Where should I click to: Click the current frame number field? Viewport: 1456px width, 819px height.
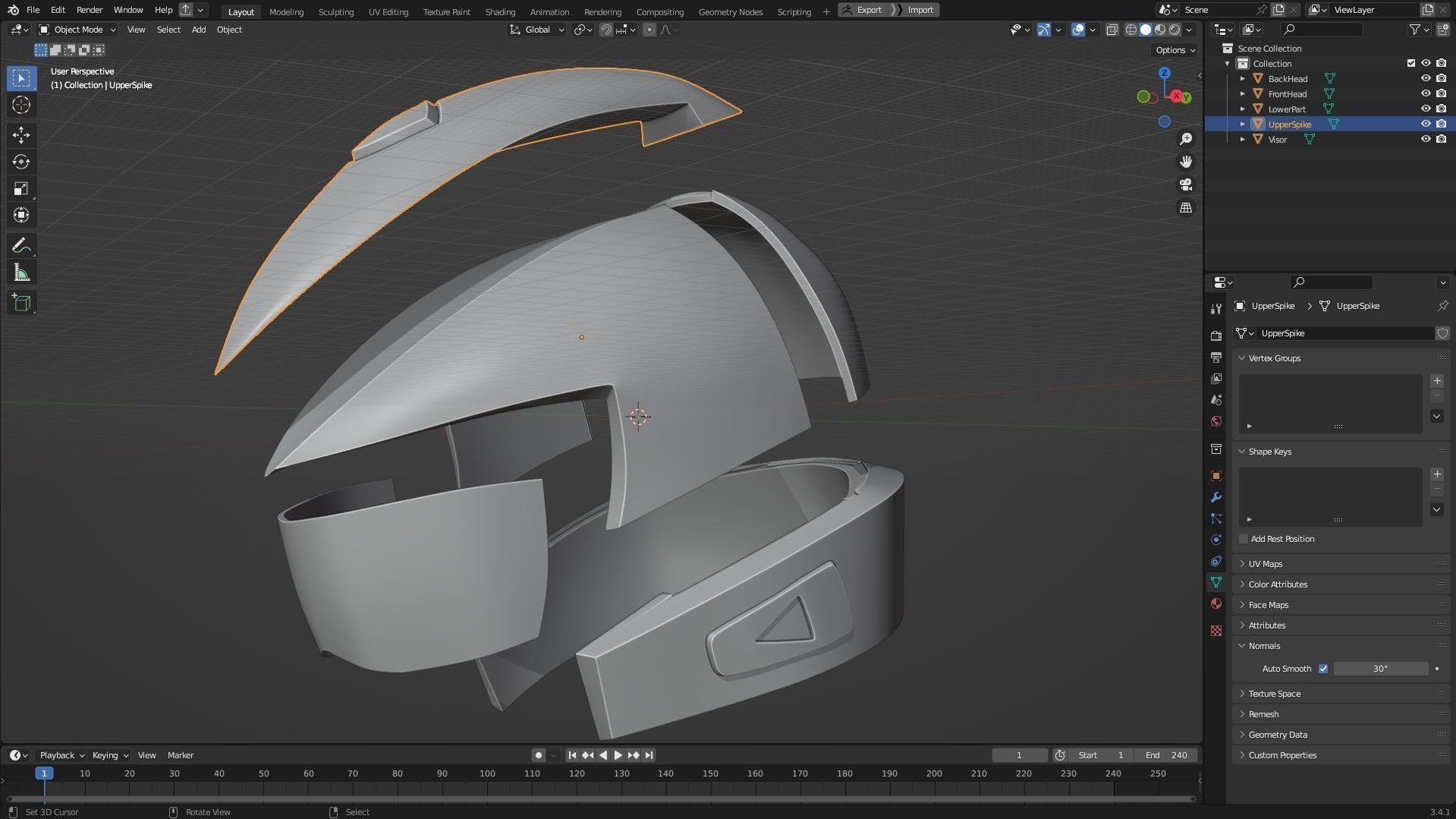[x=1020, y=755]
